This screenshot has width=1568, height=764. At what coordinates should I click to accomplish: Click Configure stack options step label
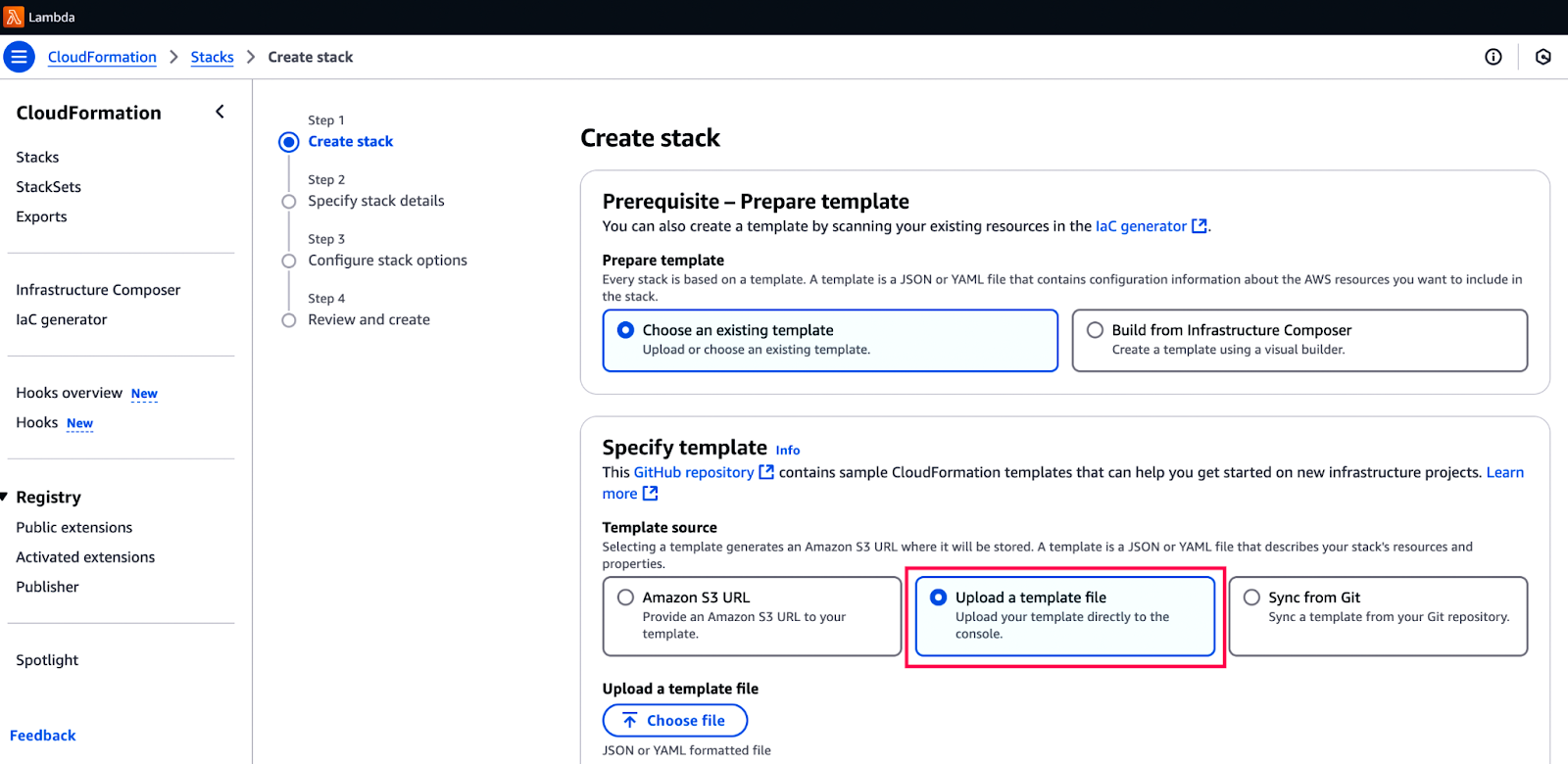[x=388, y=261]
